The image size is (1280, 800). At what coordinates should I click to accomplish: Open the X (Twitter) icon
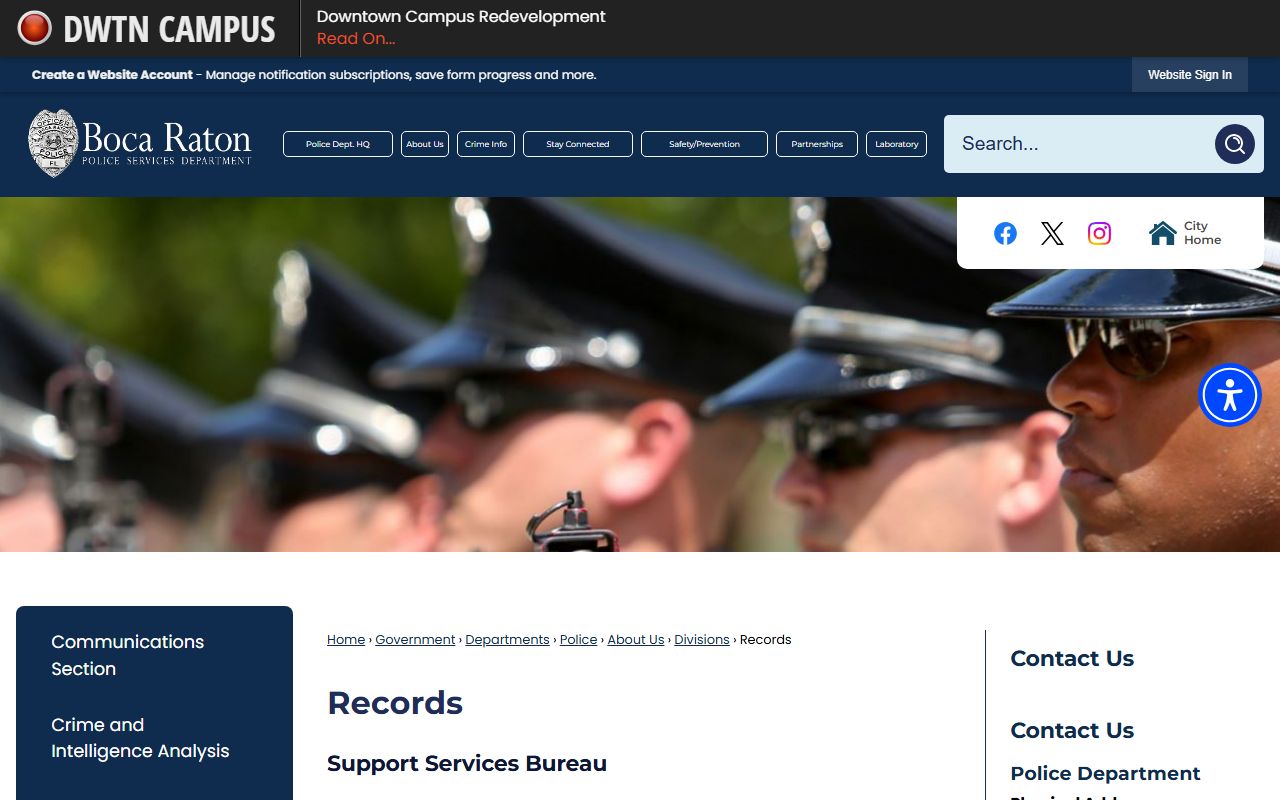click(x=1052, y=233)
